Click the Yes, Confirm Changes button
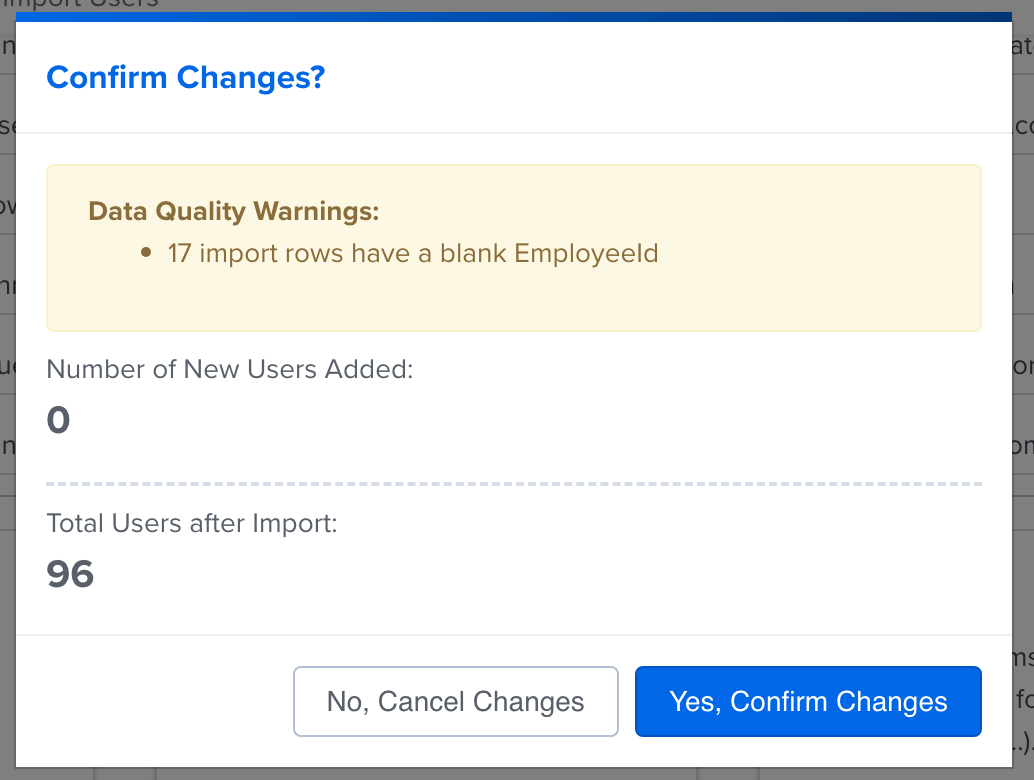Image resolution: width=1034 pixels, height=780 pixels. (807, 701)
